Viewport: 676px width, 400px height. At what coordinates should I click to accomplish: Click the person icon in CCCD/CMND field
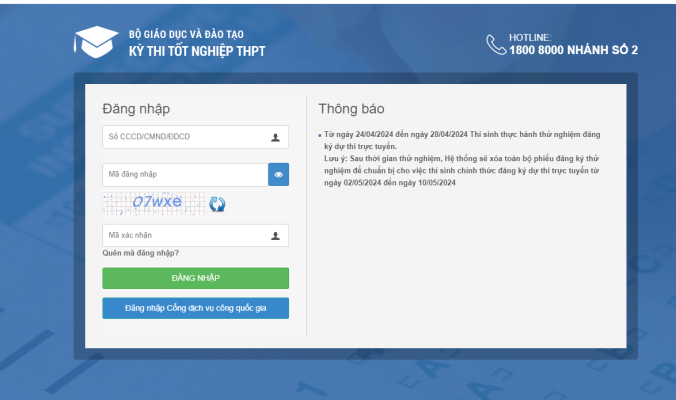[x=275, y=138]
